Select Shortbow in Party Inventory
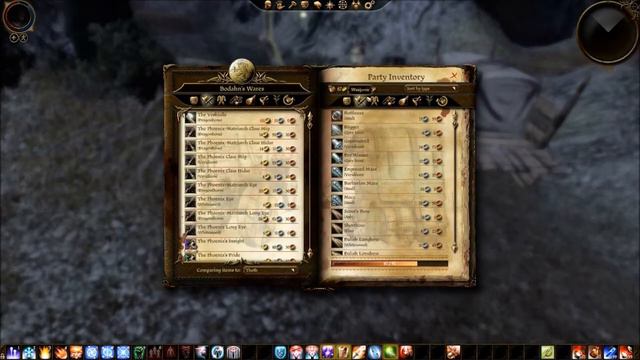This screenshot has height=360, width=640. point(389,228)
